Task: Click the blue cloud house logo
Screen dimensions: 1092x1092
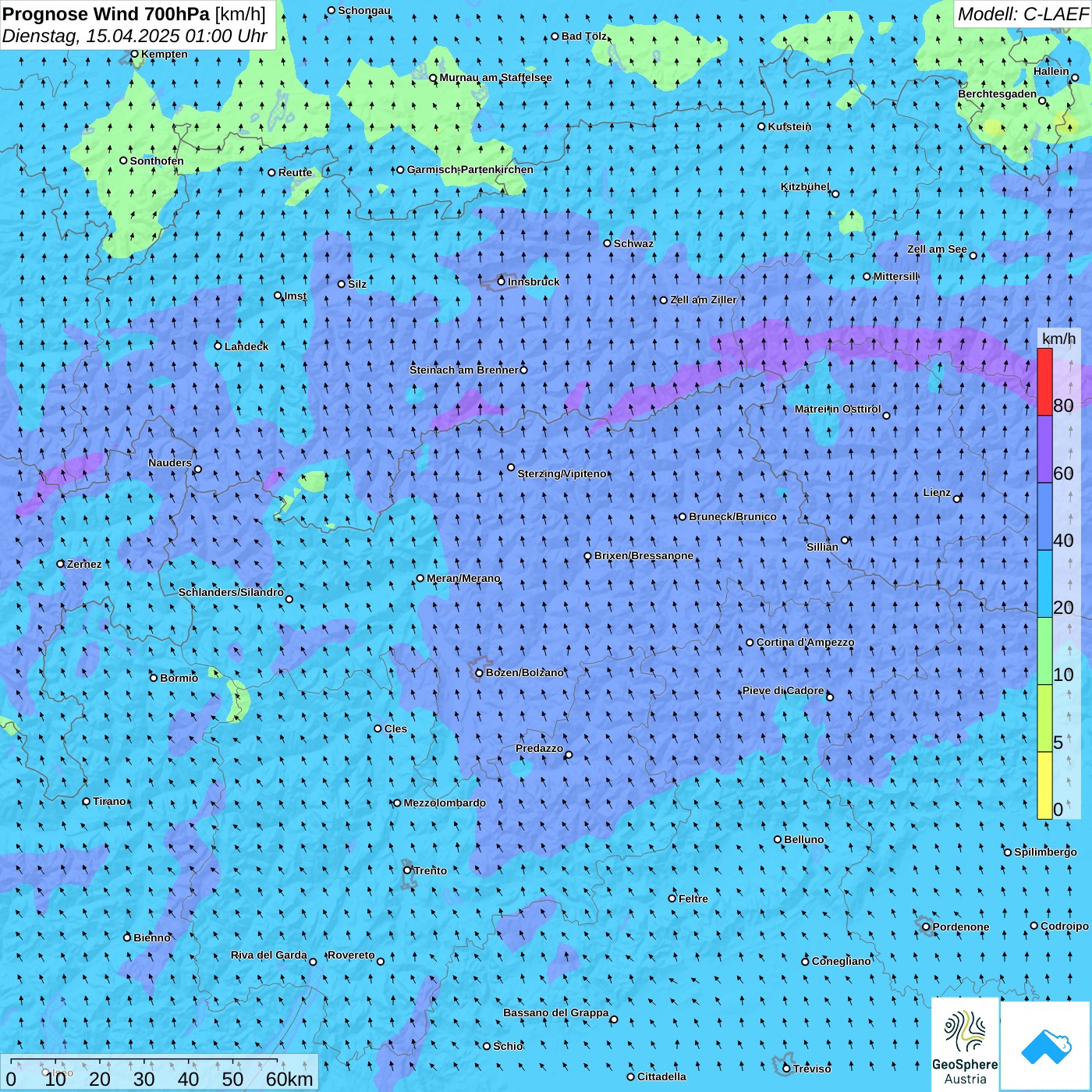Action: click(x=1046, y=1045)
